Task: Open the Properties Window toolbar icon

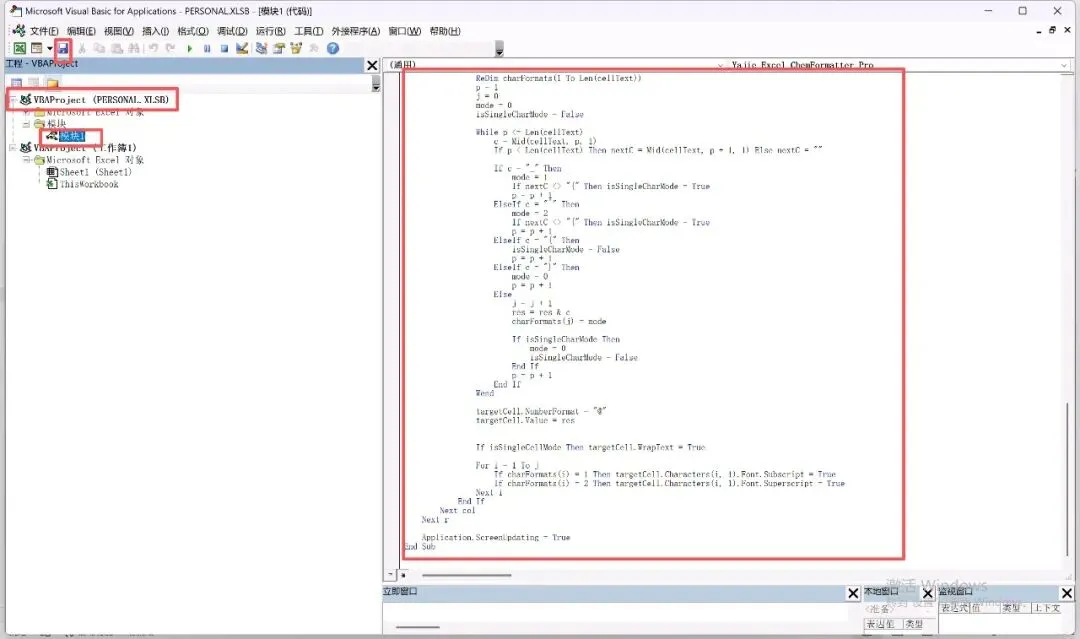Action: (x=279, y=48)
